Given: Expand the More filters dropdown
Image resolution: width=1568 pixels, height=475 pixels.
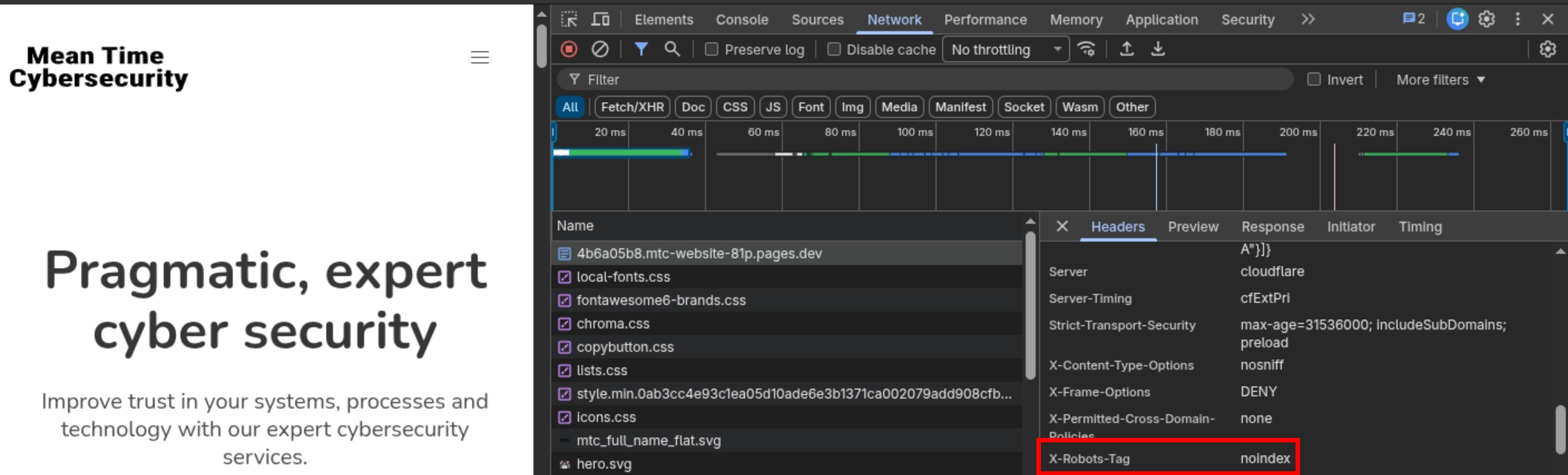Looking at the screenshot, I should point(1440,79).
